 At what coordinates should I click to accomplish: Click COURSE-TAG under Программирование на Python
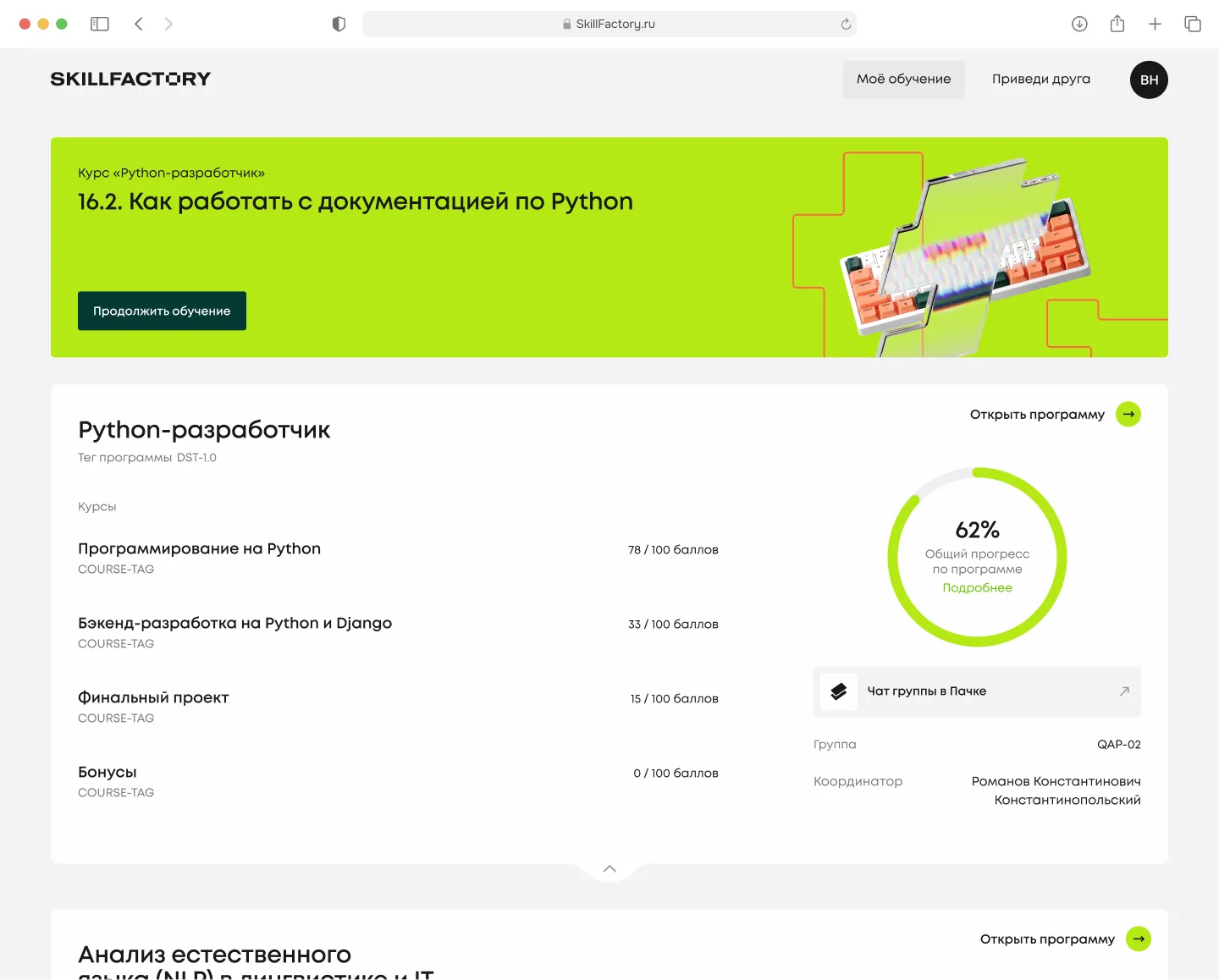(x=116, y=570)
